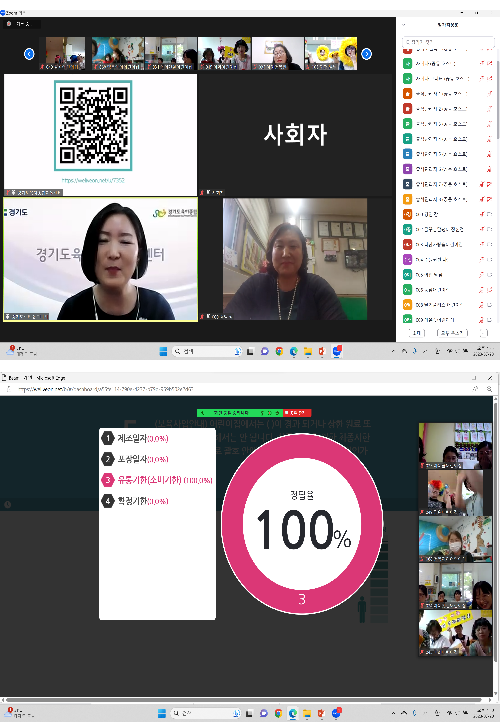Open gallery thumbnail of woman wearing glasses
Screen dimensions: 501x724
coord(278,54)
